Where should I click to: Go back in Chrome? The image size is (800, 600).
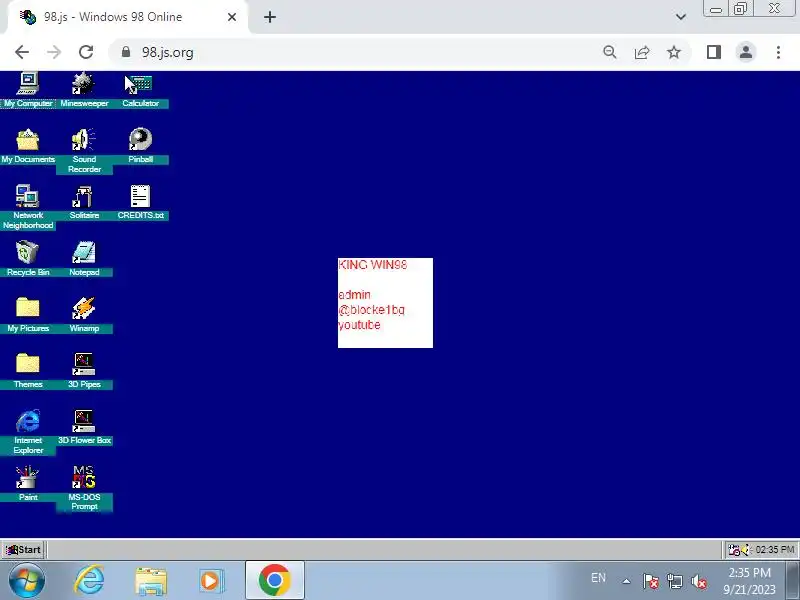click(22, 52)
